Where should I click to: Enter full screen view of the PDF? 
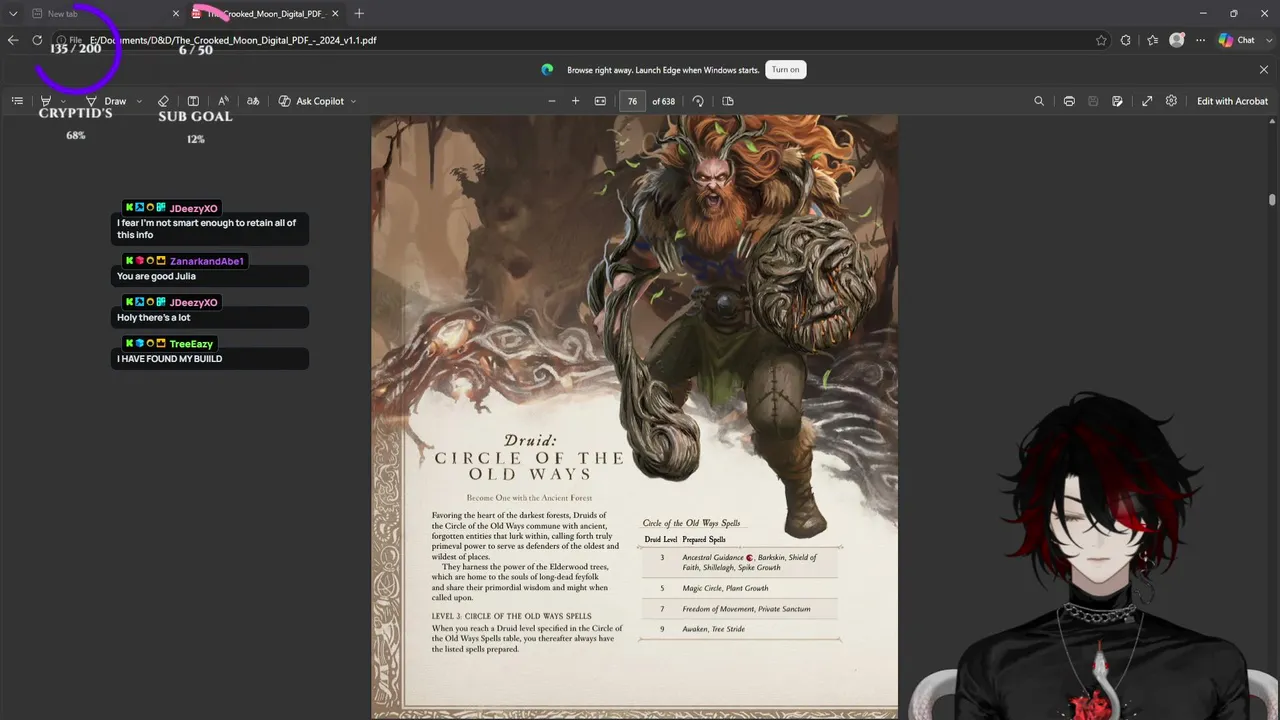point(1147,101)
